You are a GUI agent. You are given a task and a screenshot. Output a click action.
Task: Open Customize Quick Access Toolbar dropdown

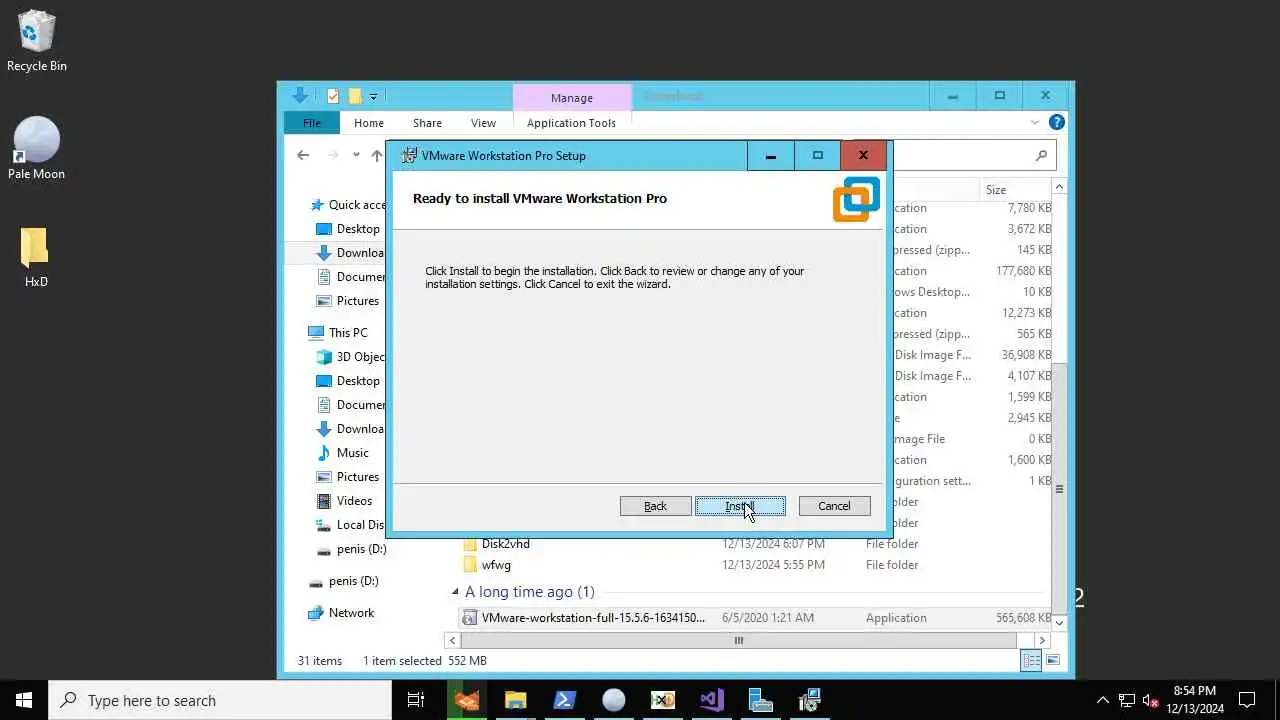point(373,97)
